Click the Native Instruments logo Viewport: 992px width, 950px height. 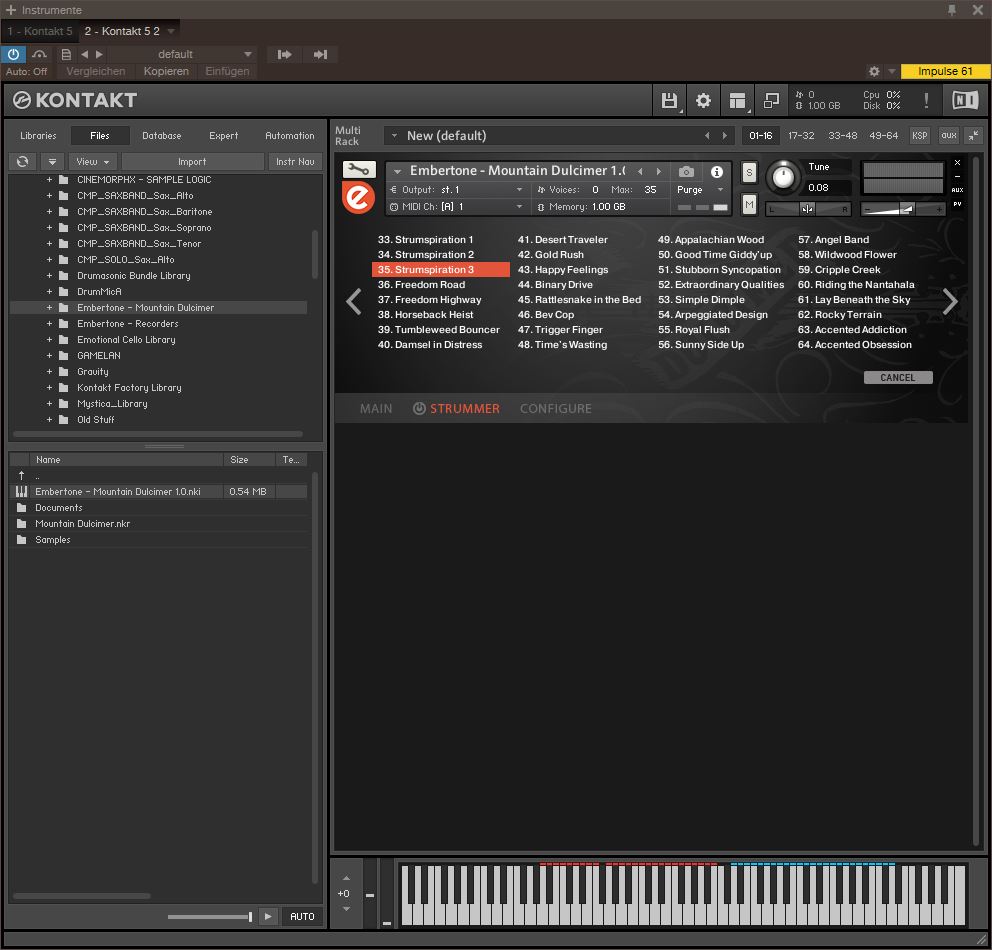(x=965, y=100)
